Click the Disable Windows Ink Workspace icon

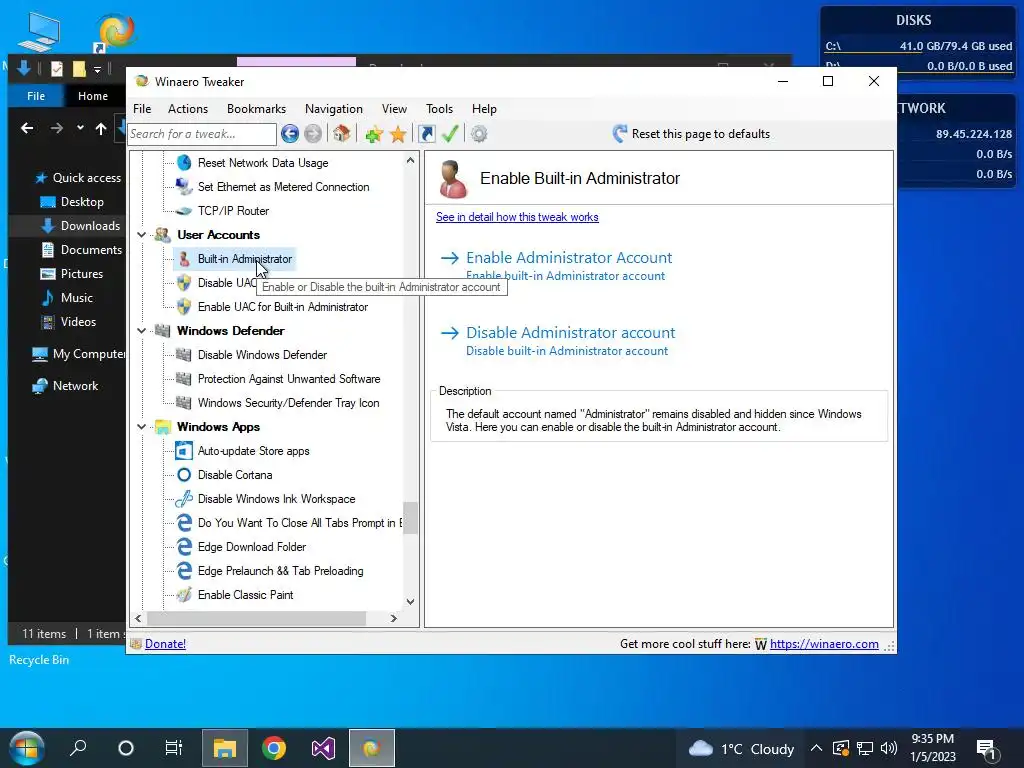click(x=184, y=499)
